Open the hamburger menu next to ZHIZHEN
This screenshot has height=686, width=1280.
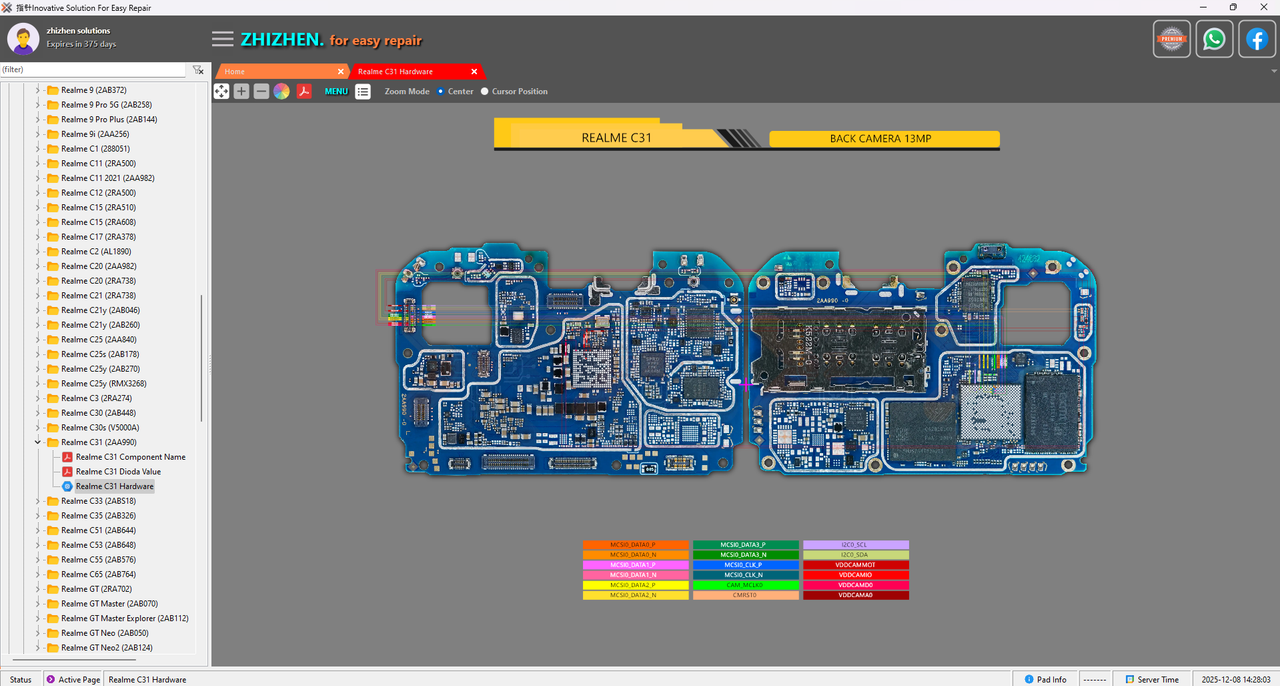[x=223, y=39]
